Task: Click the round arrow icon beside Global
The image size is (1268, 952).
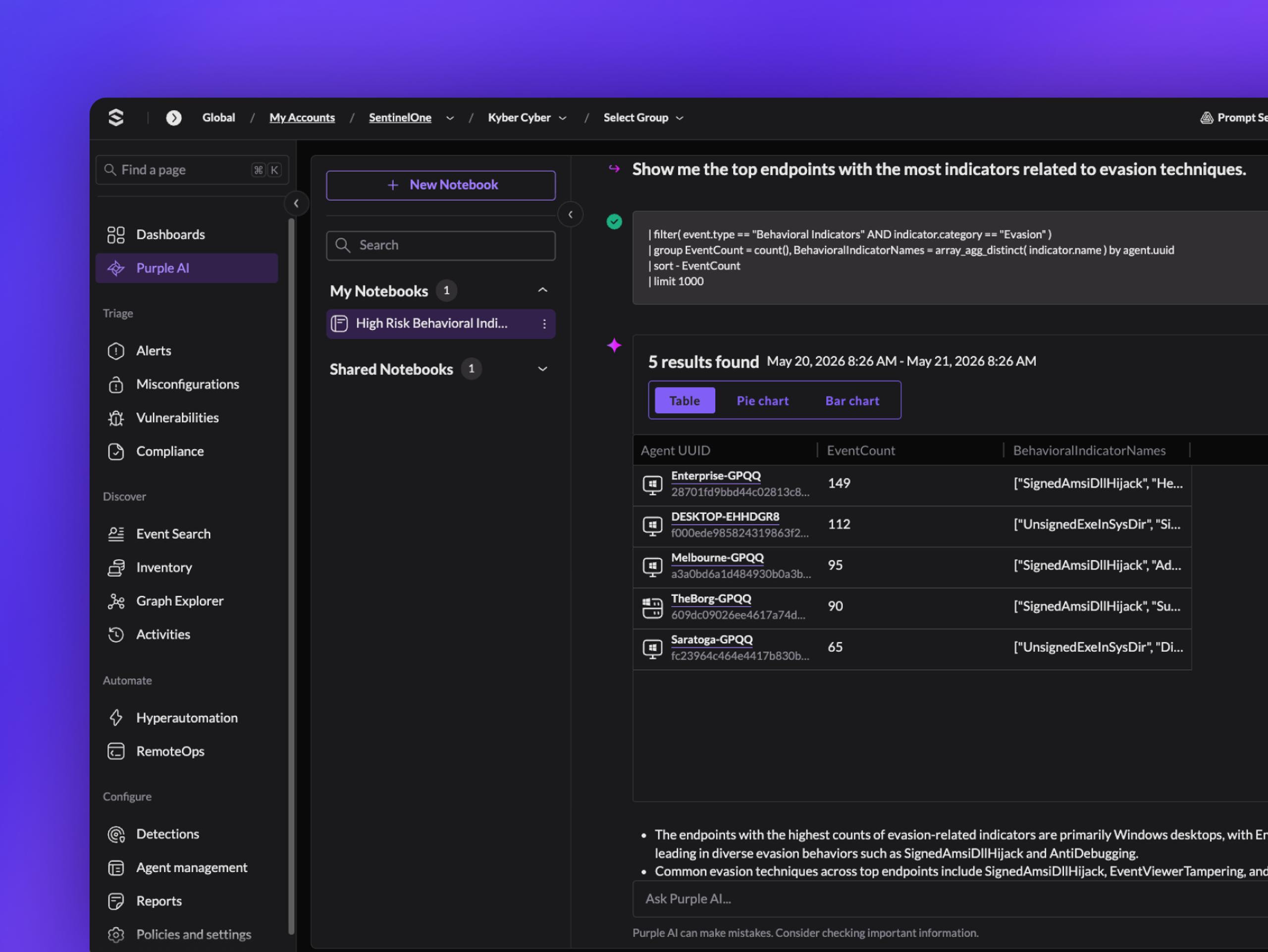Action: (174, 117)
